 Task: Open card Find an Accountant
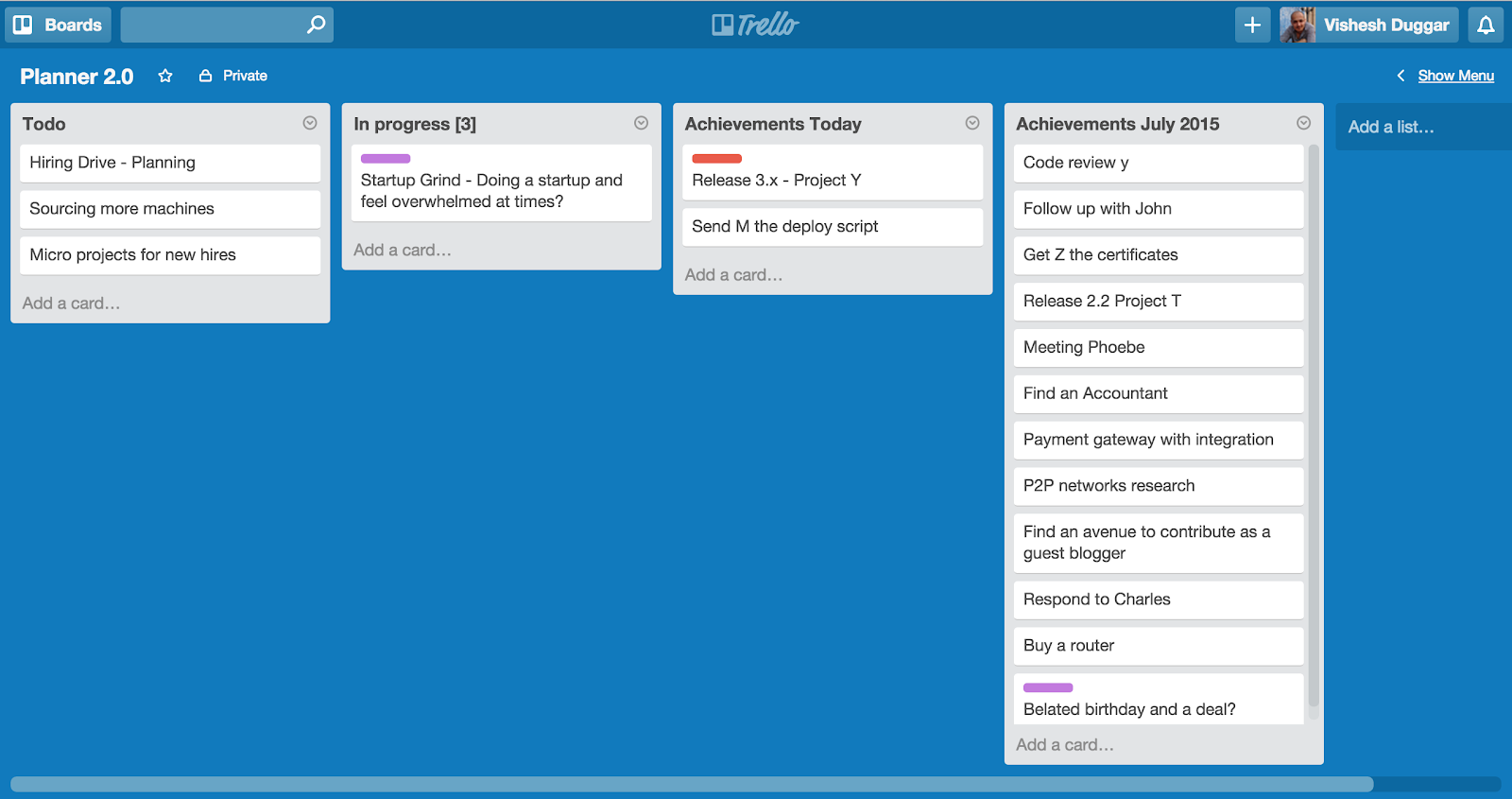(1159, 394)
